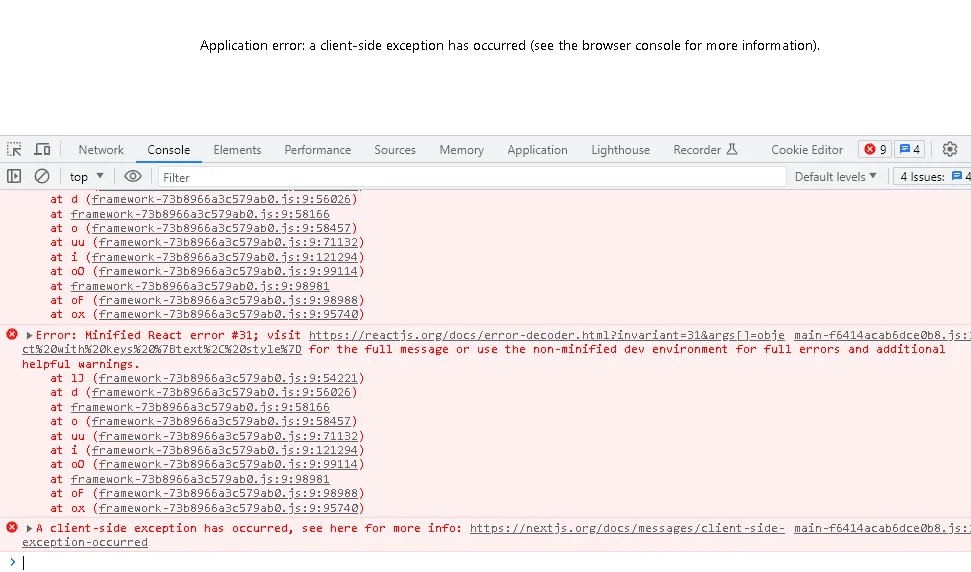Open framework link 9:54221 at lJ
The width and height of the screenshot is (971, 572).
coord(228,378)
